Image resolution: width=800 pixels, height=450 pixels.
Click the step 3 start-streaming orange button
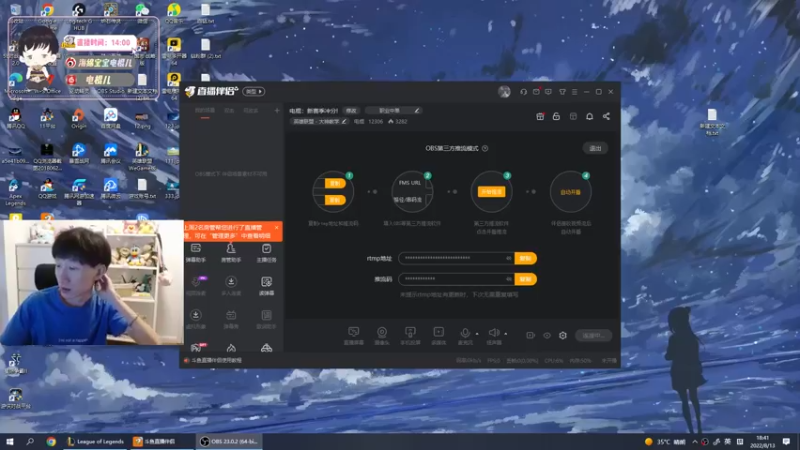point(491,192)
